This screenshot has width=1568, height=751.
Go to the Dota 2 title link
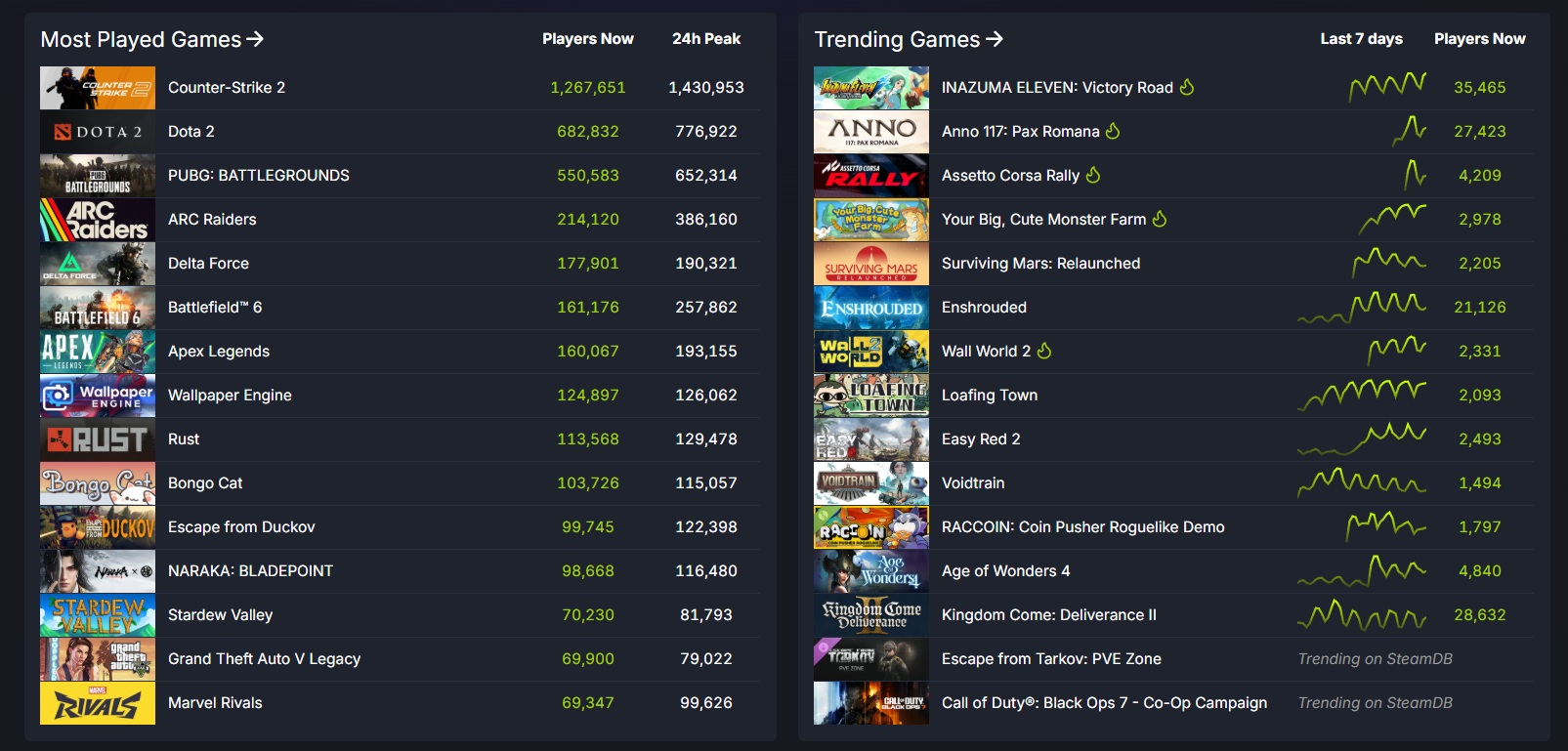pyautogui.click(x=191, y=132)
